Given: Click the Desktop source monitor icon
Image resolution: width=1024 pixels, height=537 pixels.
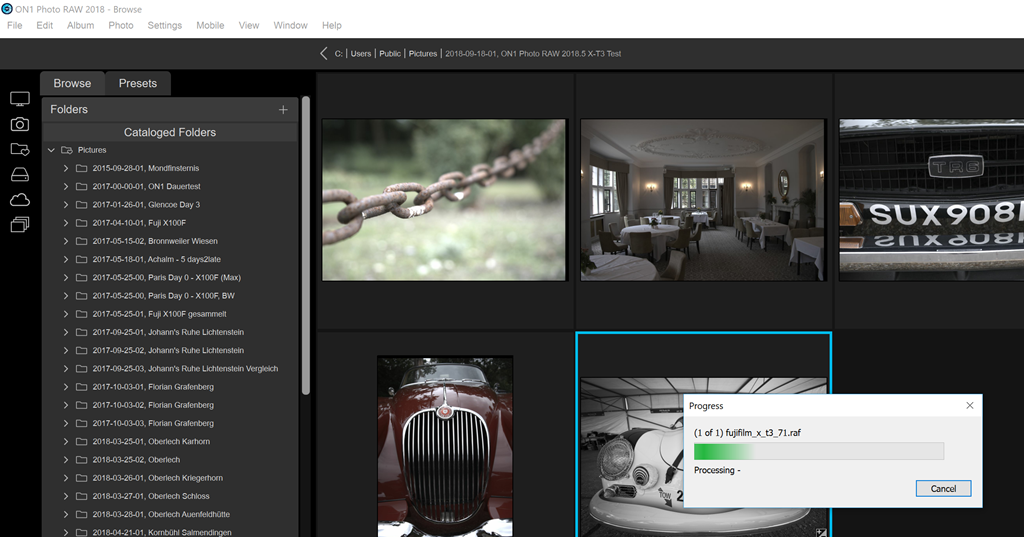Looking at the screenshot, I should click(19, 99).
